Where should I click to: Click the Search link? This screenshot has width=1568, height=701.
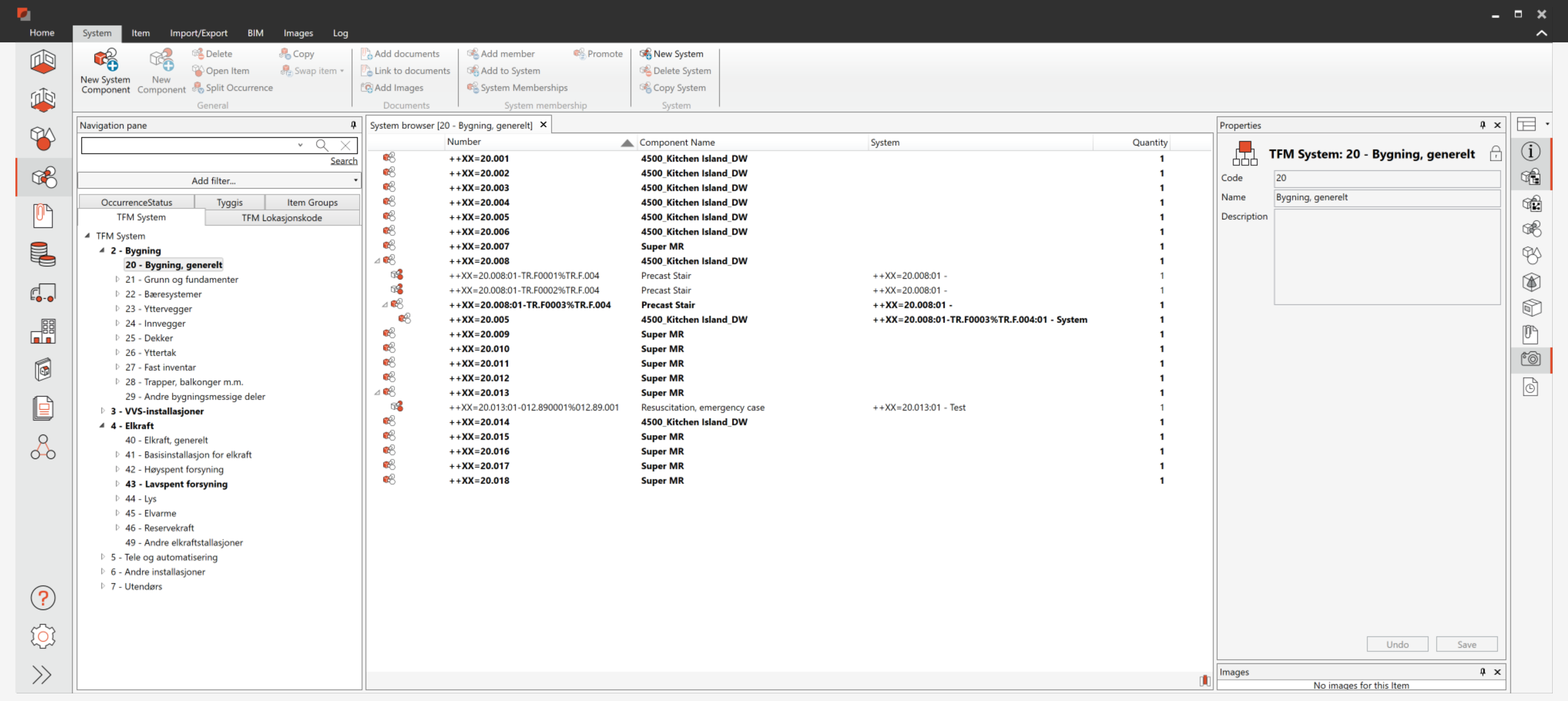(x=343, y=161)
